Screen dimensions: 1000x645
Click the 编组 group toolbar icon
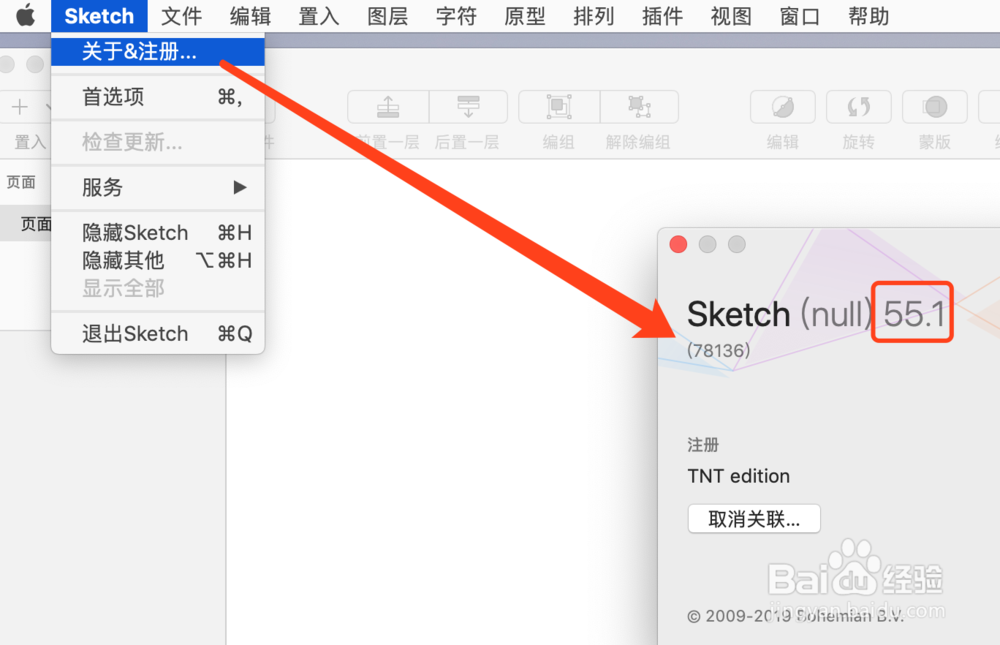(559, 107)
